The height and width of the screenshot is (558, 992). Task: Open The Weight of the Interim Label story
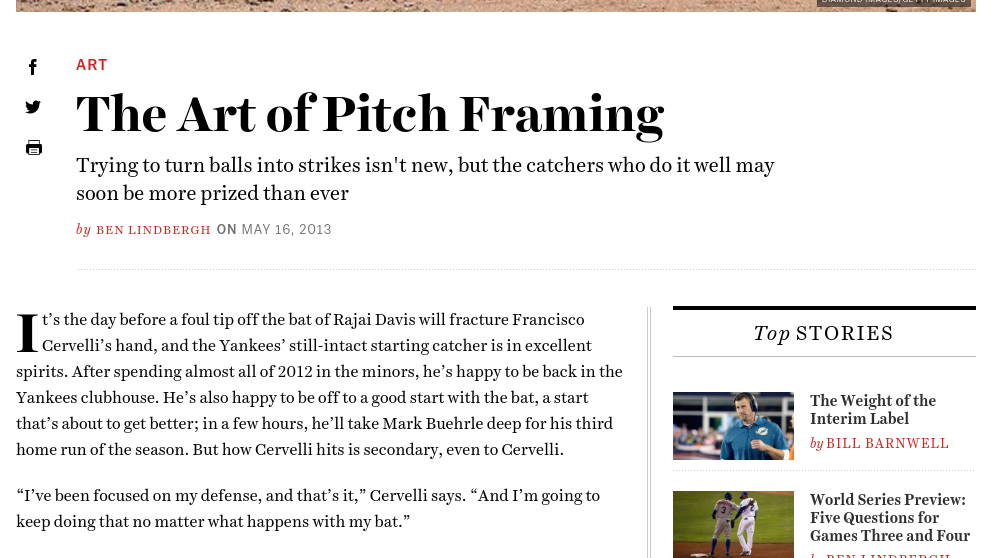872,409
